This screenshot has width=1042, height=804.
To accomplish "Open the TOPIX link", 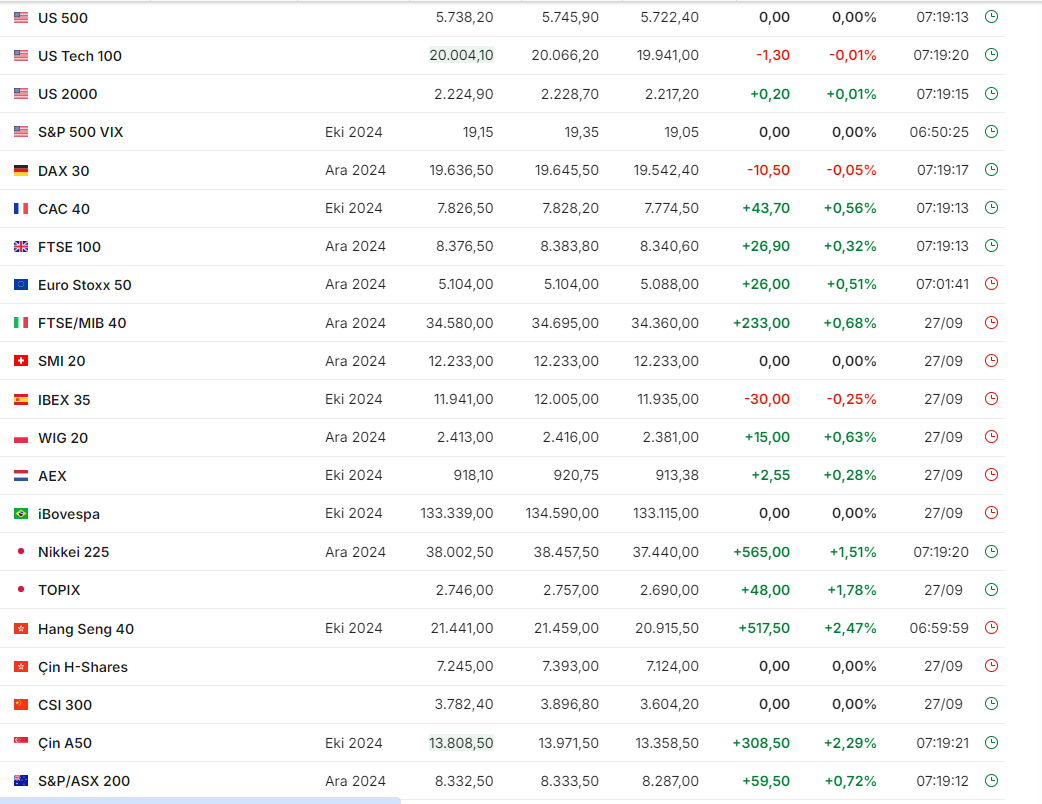I will tap(58, 590).
